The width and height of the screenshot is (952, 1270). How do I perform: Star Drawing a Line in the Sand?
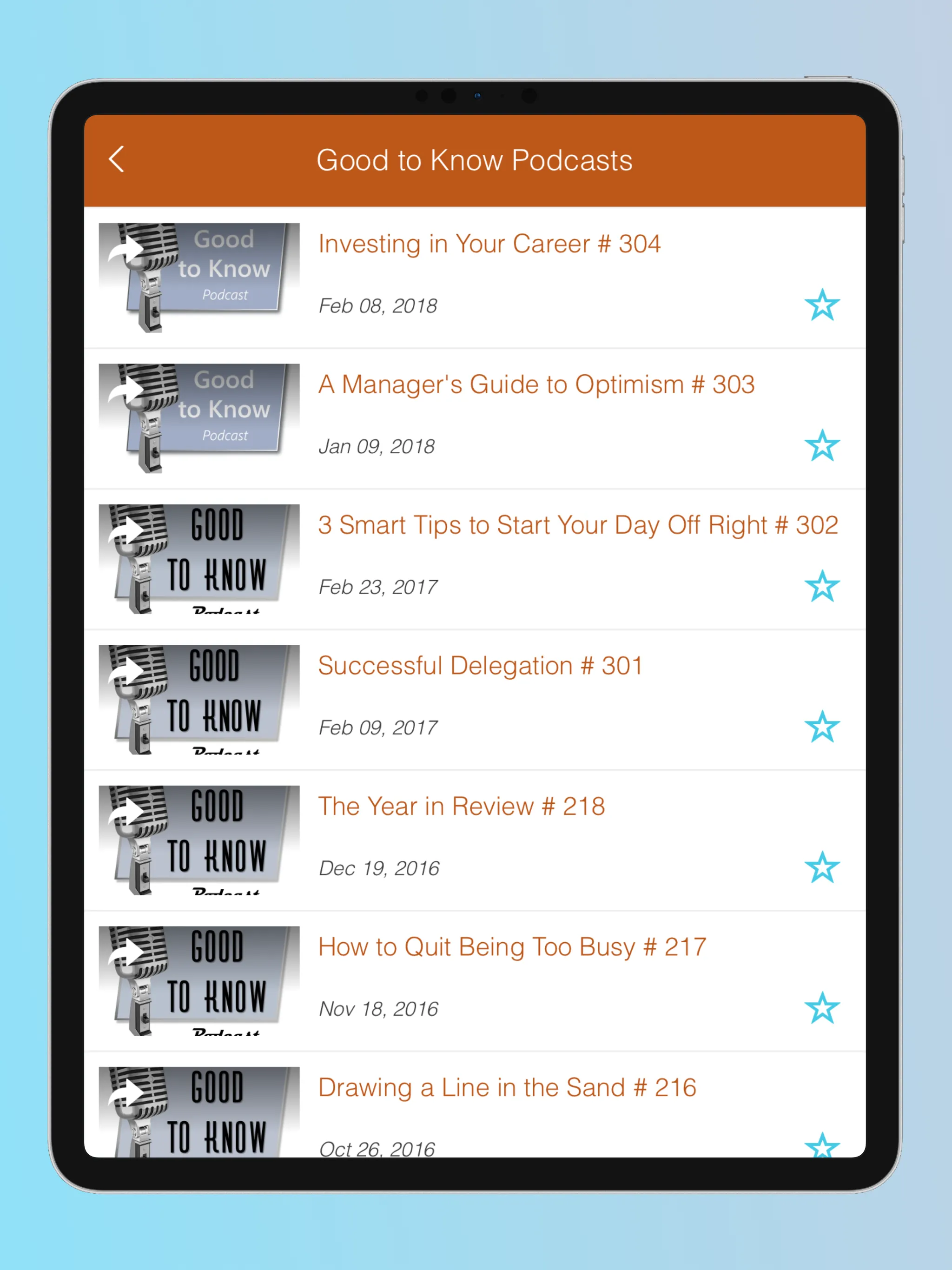tap(822, 1145)
